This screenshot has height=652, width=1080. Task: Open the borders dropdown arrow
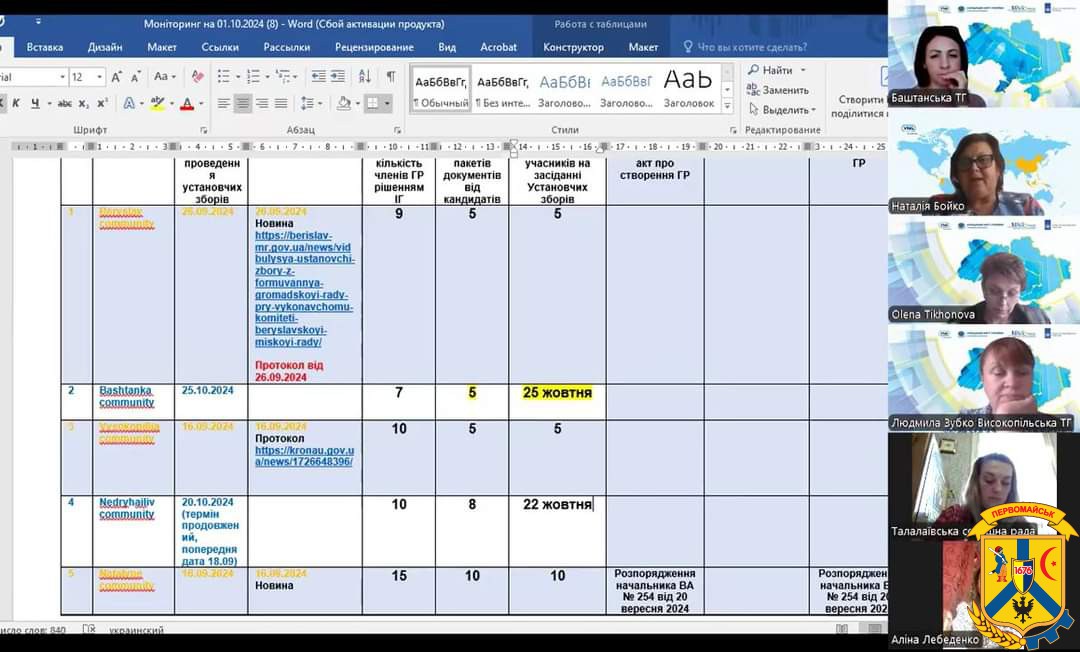click(x=387, y=104)
